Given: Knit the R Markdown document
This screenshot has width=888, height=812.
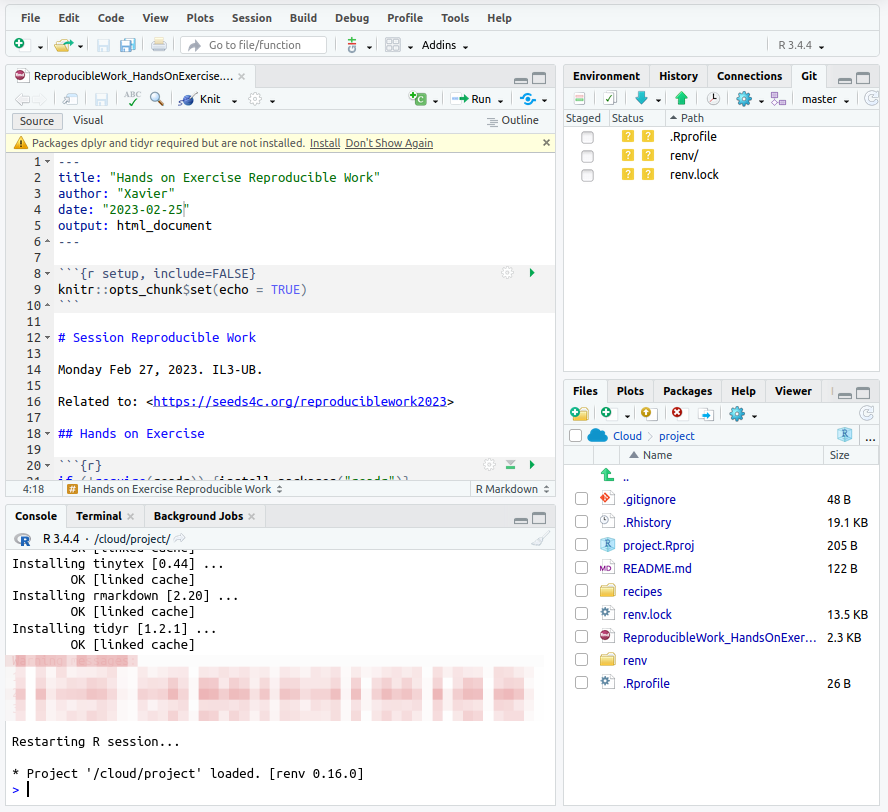Looking at the screenshot, I should pos(200,99).
